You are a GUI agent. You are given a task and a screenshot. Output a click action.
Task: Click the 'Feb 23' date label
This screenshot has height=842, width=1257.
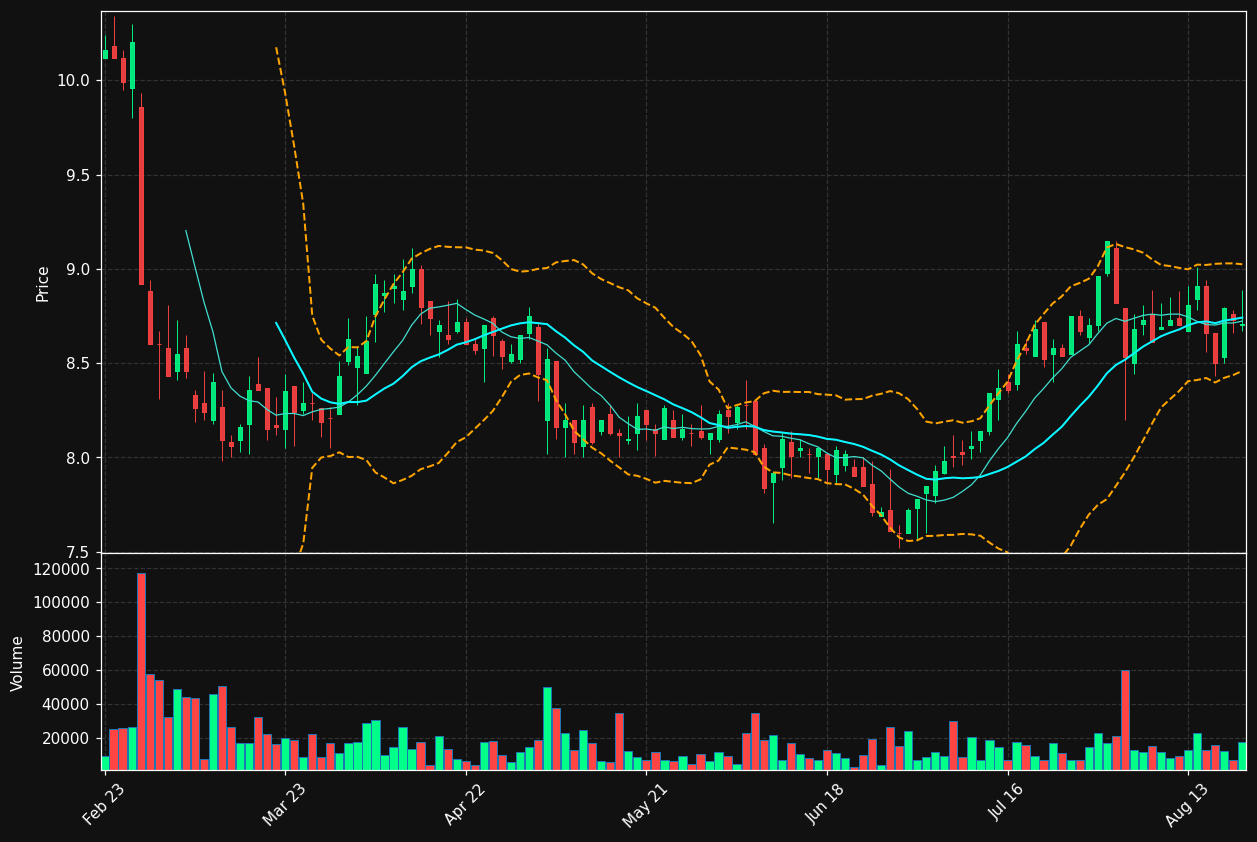click(x=104, y=805)
